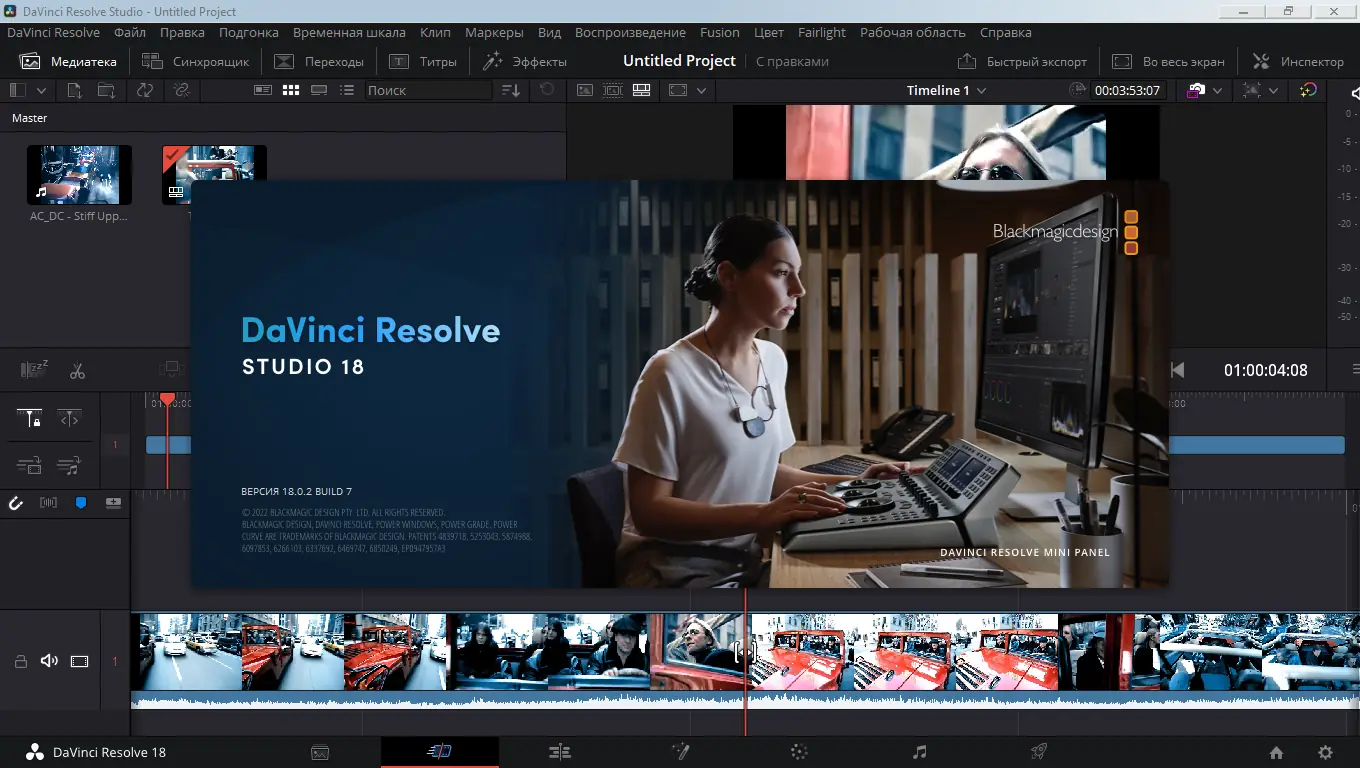1360x768 pixels.
Task: Expand the media pool layout dropdown arrow
Action: click(42, 90)
